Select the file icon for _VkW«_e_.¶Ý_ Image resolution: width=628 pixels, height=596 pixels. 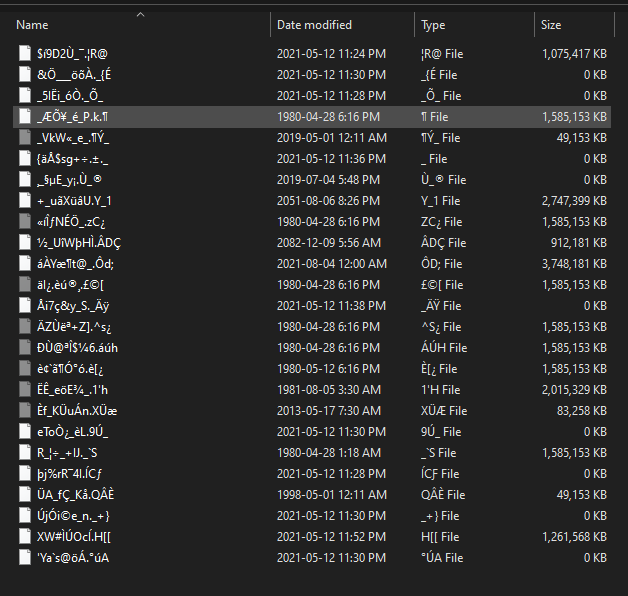click(x=25, y=137)
